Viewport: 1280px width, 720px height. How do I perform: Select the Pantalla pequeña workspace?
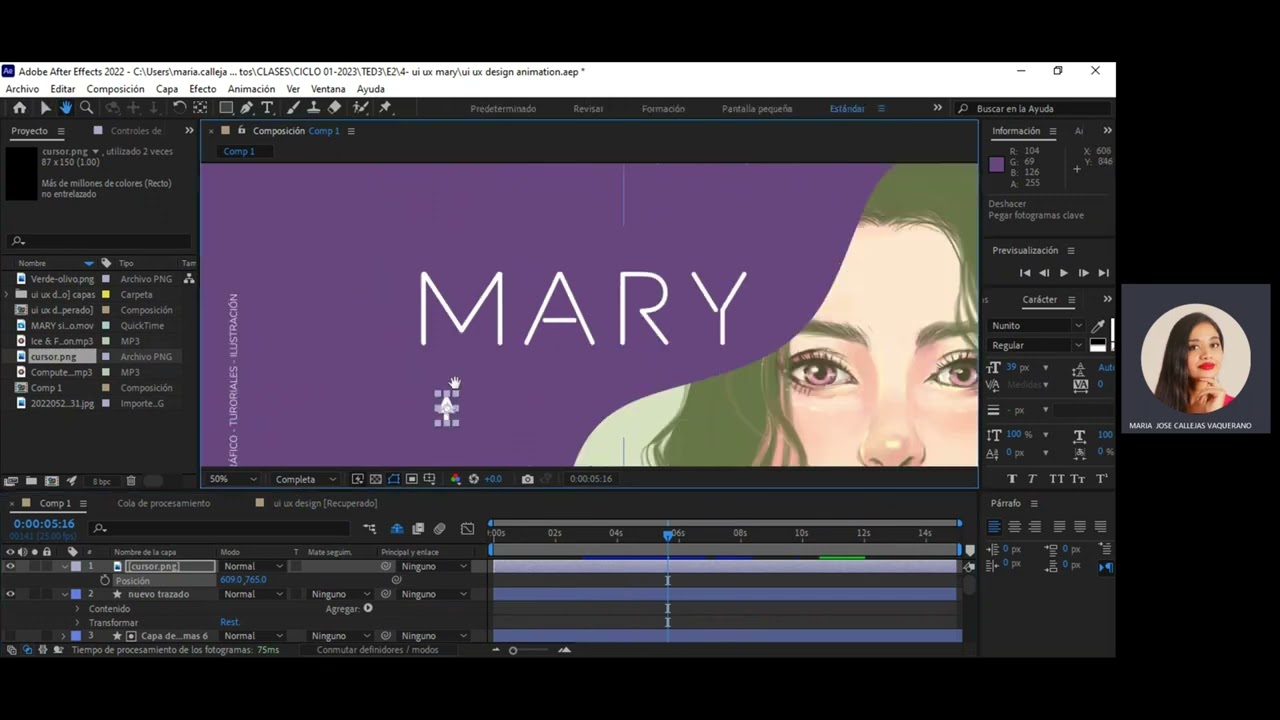(757, 108)
